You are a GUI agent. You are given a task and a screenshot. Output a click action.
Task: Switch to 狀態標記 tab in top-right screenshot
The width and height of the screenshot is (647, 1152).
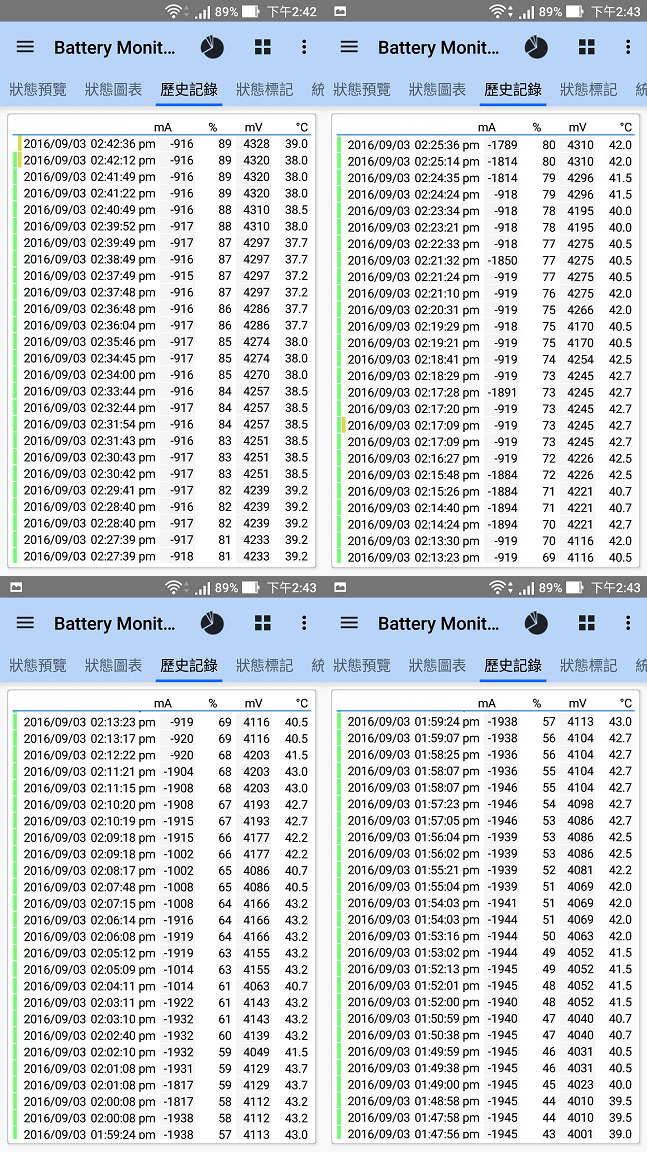click(x=589, y=90)
